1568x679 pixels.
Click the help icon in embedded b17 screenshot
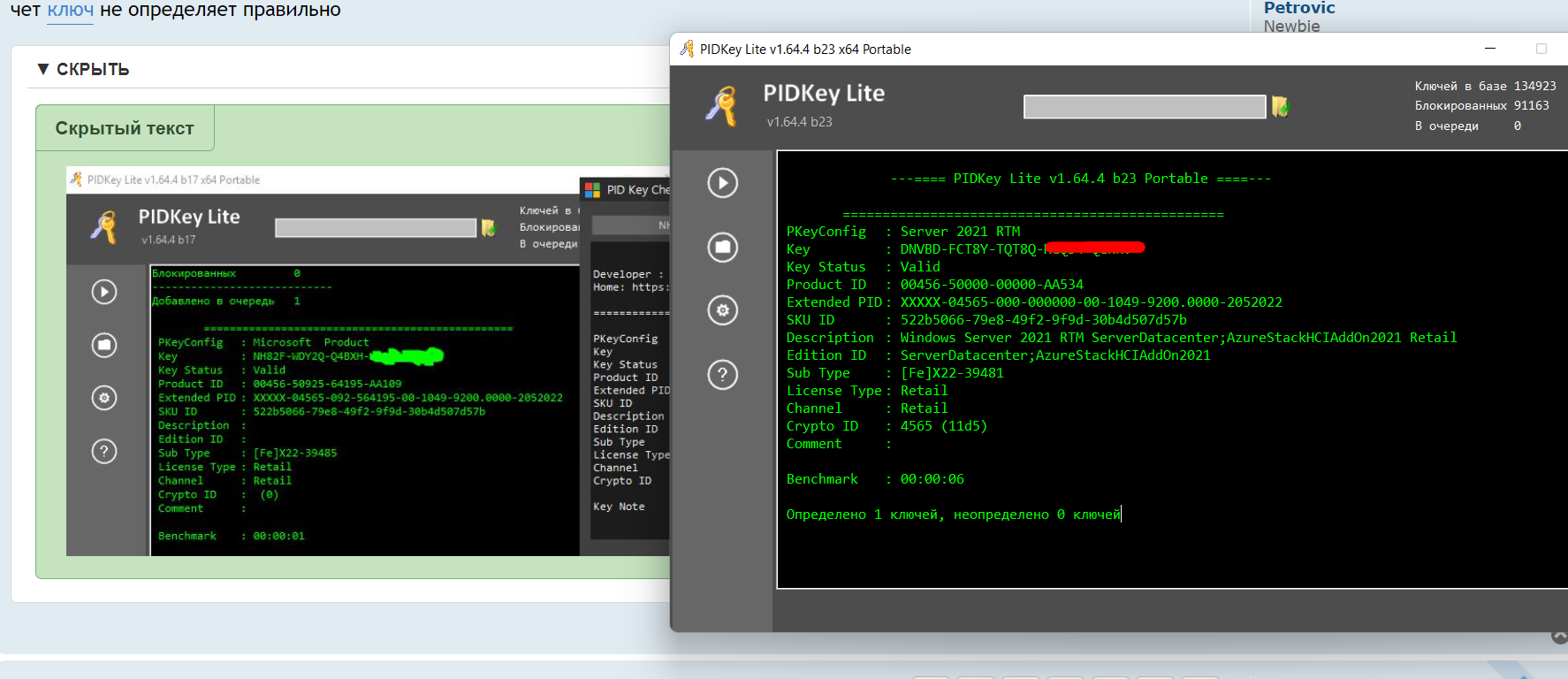104,452
